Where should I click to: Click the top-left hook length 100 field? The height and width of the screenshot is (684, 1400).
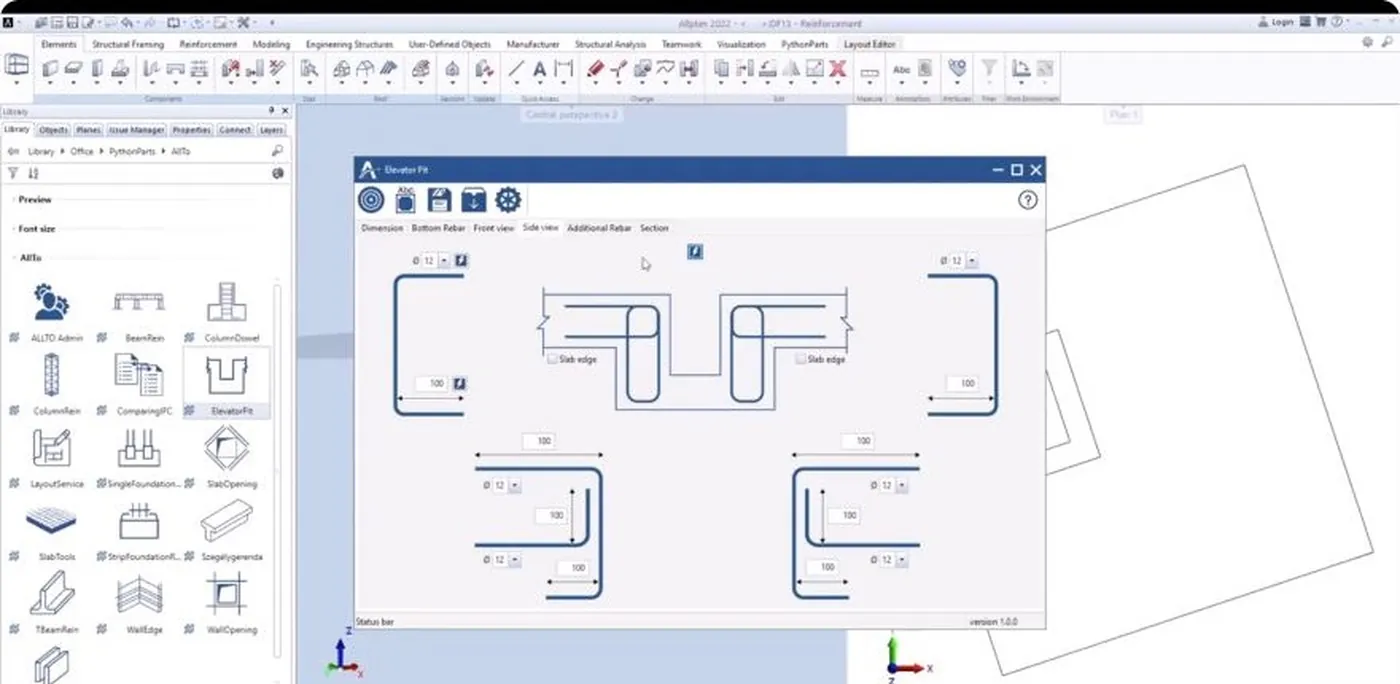(432, 383)
